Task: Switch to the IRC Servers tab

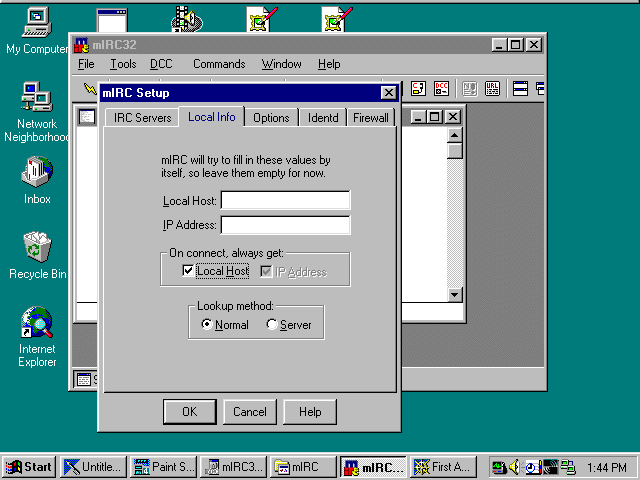Action: click(x=142, y=118)
